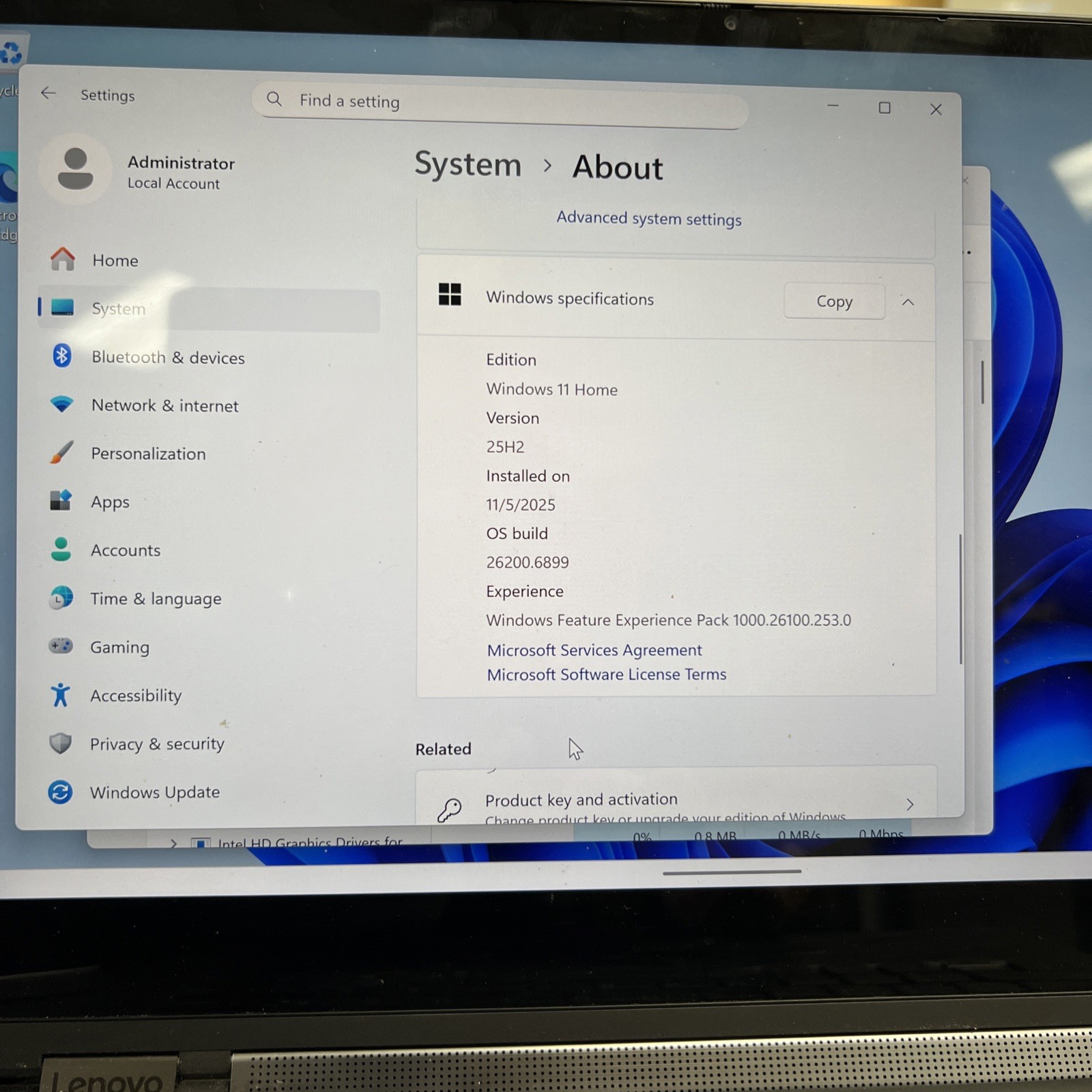The image size is (1092, 1092).
Task: Click the Windows 11 Home edition value
Action: point(551,389)
